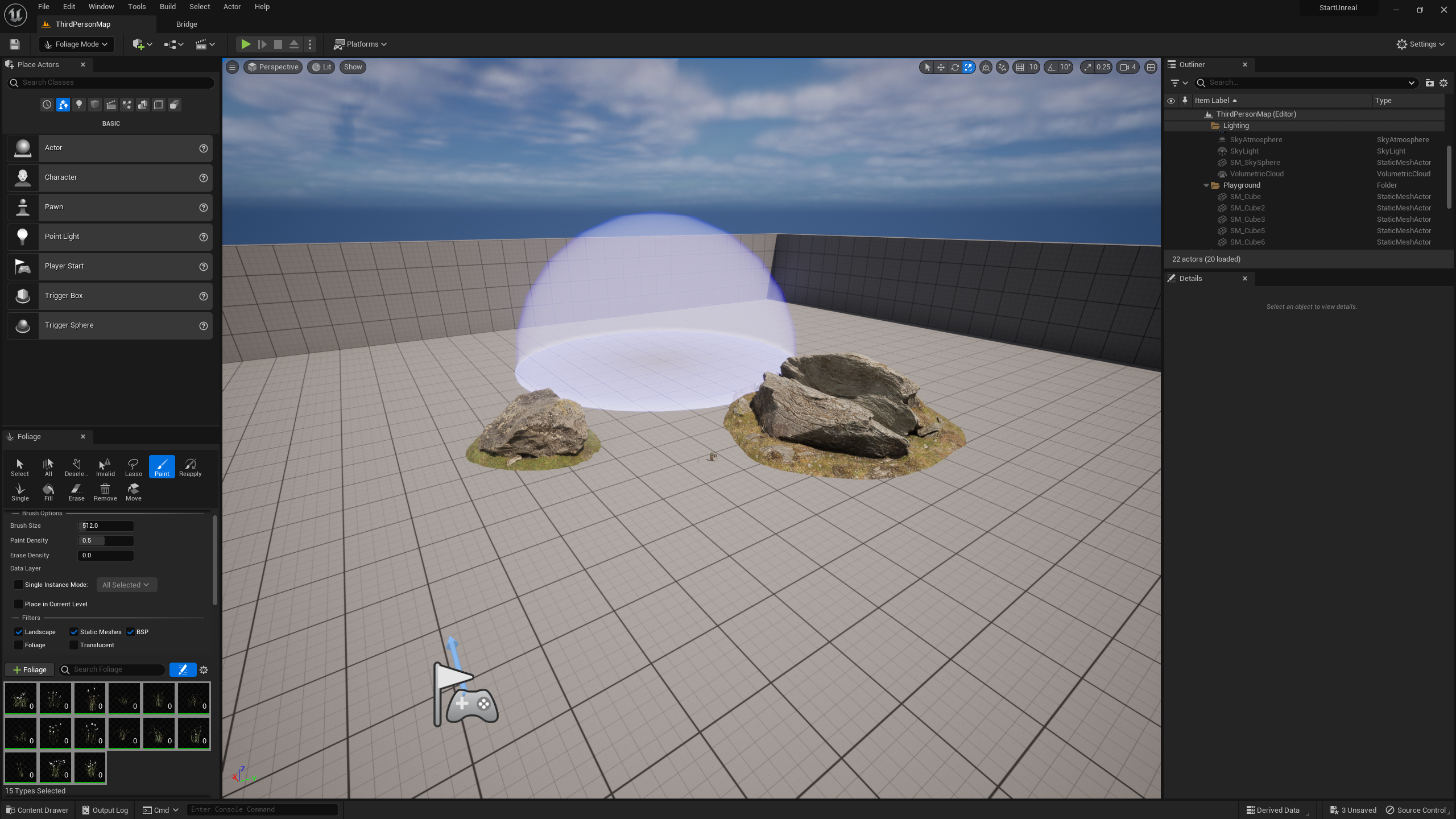Toggle viewport grid snapping icon
Viewport: 1456px width, 819px height.
[x=1020, y=67]
